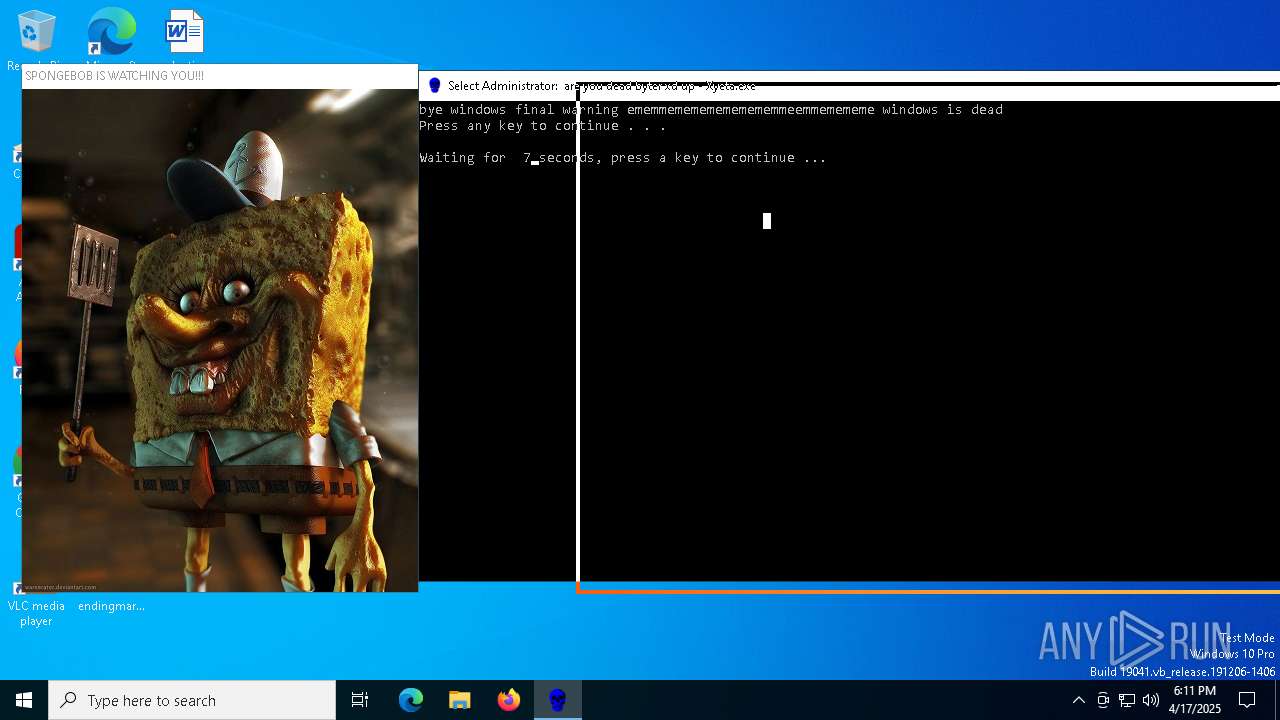Click the 'bye windows final warning' line
Screen dimensions: 1280x720
coord(711,110)
